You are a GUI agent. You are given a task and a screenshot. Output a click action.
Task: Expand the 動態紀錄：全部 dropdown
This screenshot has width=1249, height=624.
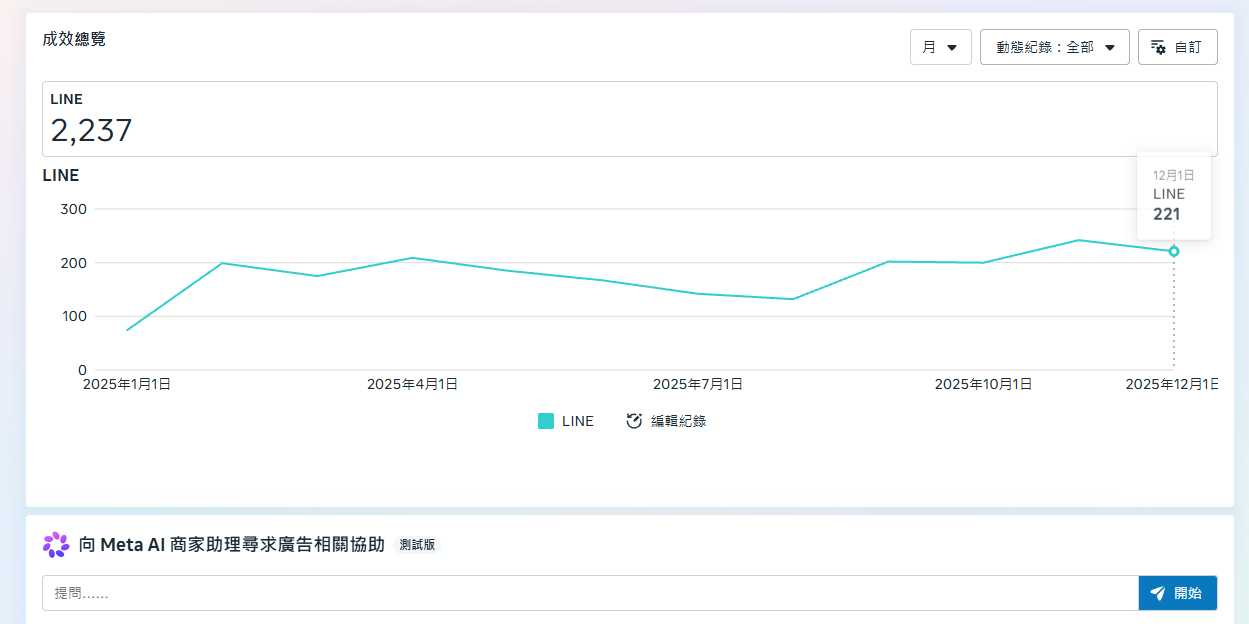(x=1055, y=47)
